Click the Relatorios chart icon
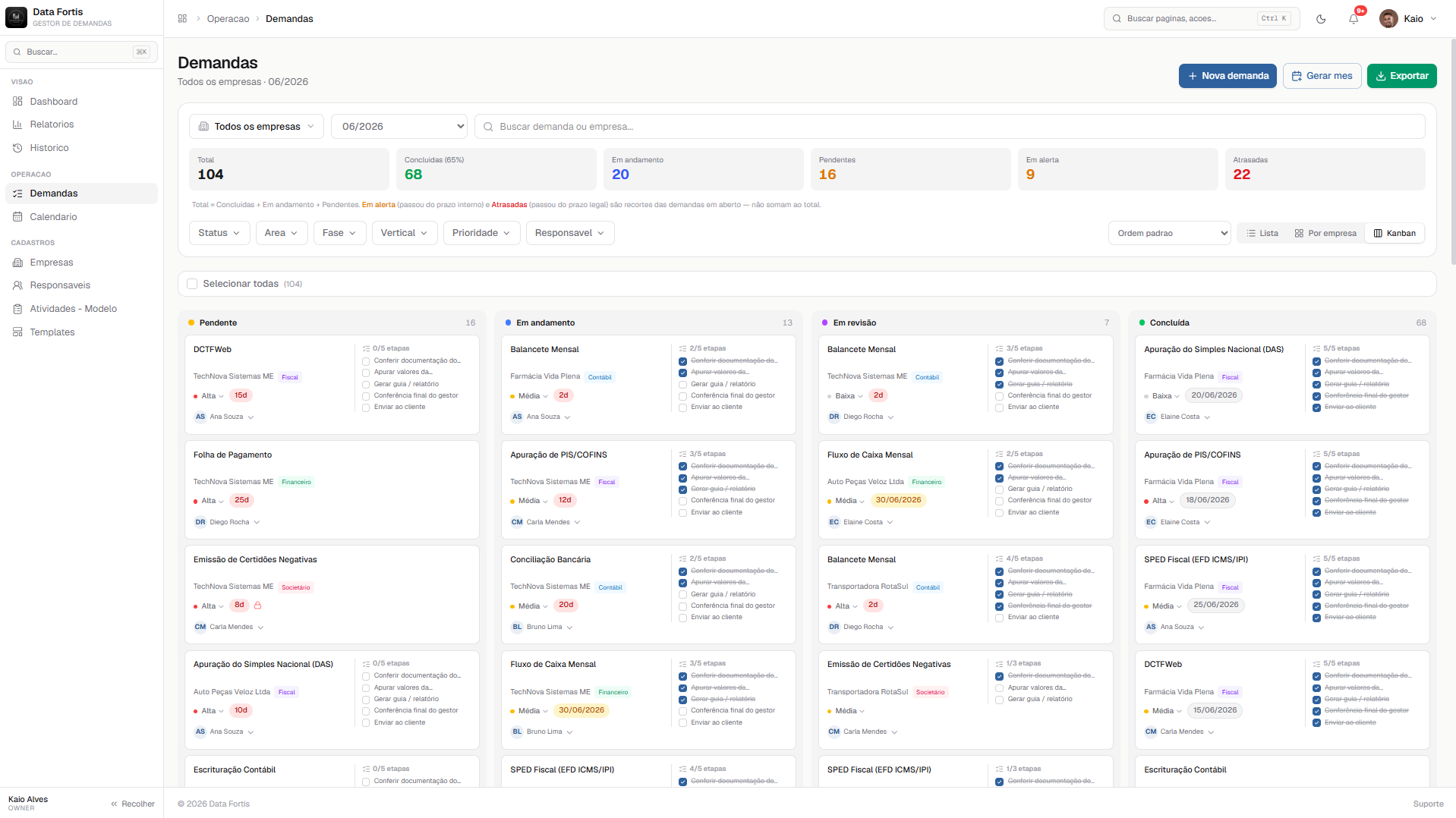Image resolution: width=1456 pixels, height=818 pixels. pyautogui.click(x=17, y=124)
